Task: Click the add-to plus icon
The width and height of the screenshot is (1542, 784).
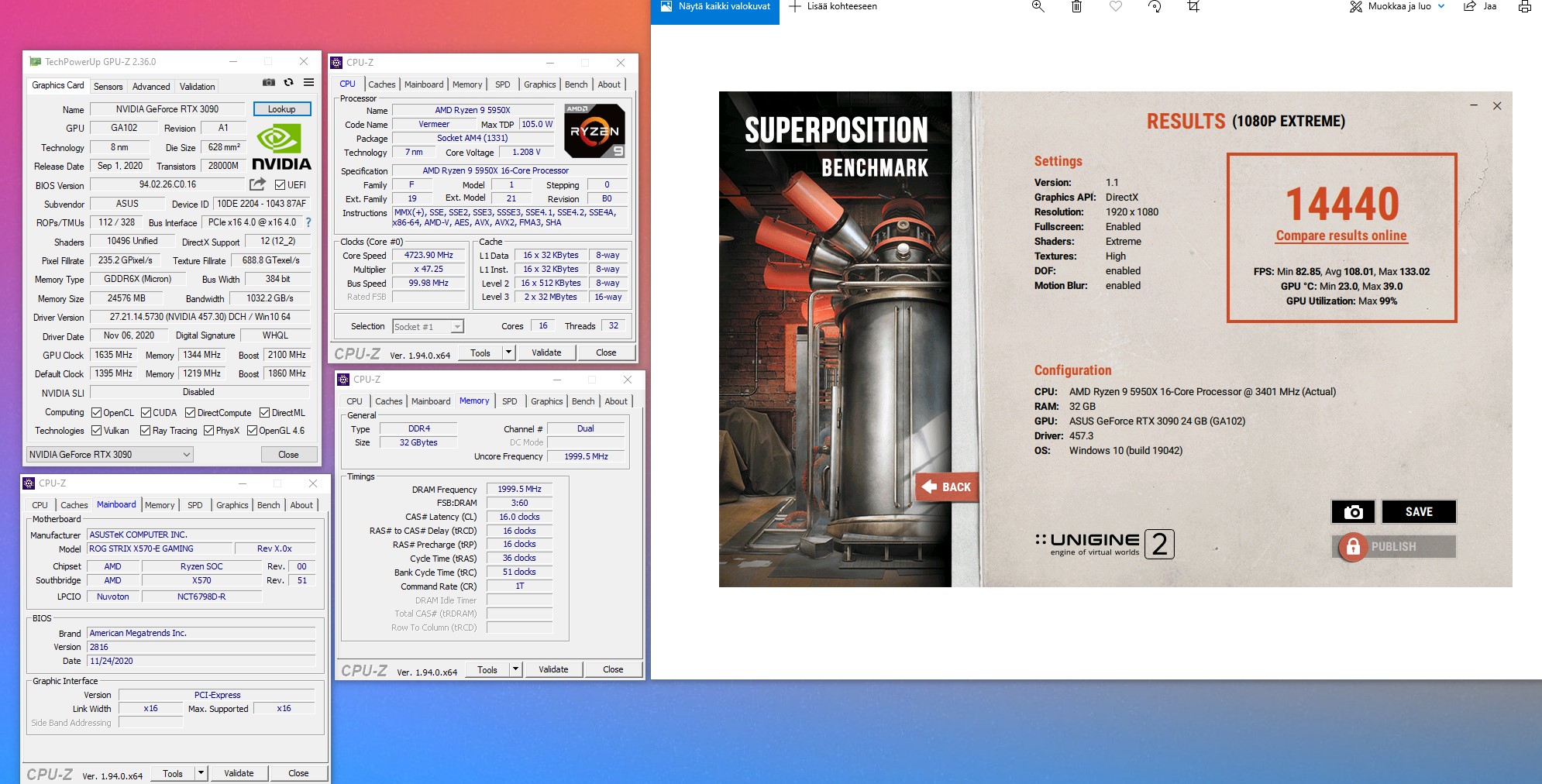Action: [794, 6]
